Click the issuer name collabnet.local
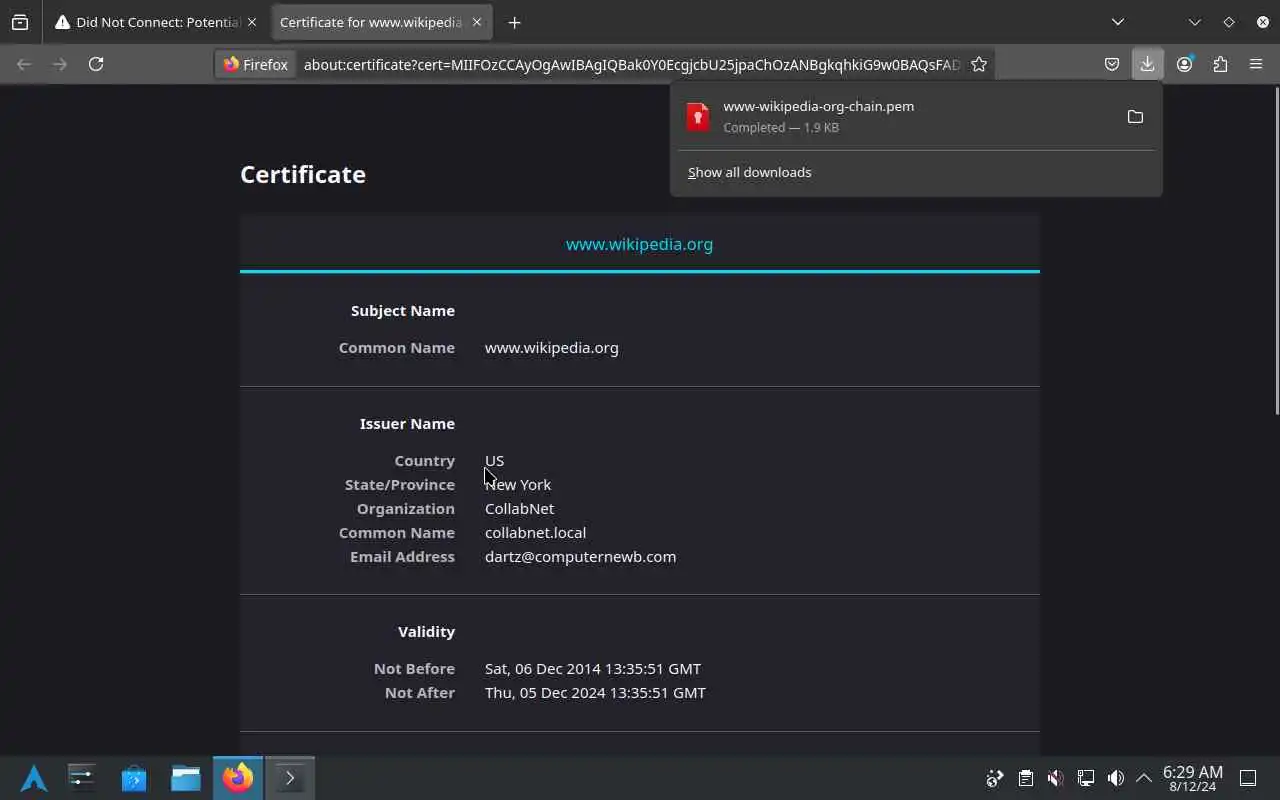1280x800 pixels. pyautogui.click(x=535, y=533)
